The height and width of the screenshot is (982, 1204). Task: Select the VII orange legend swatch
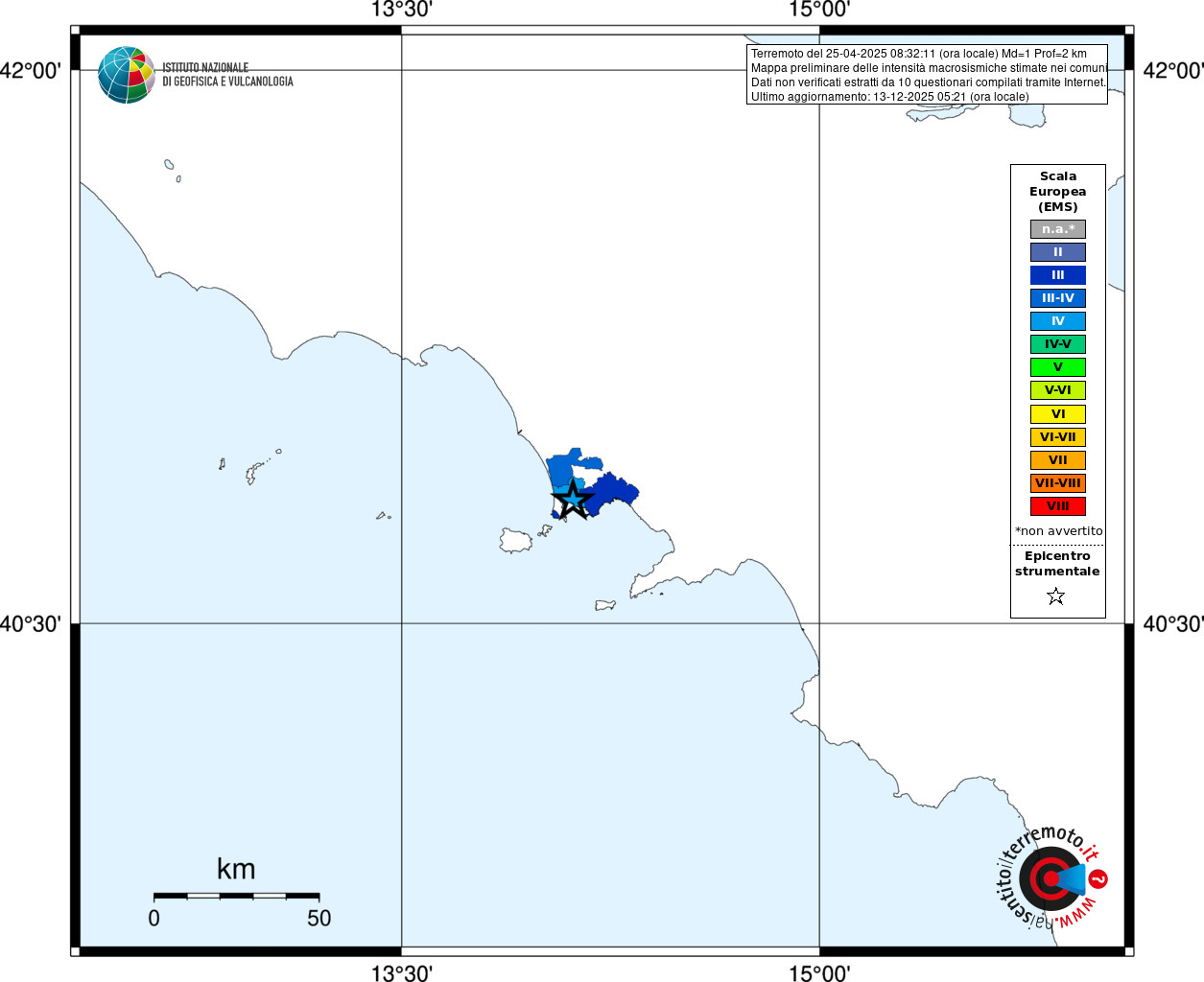[1058, 460]
